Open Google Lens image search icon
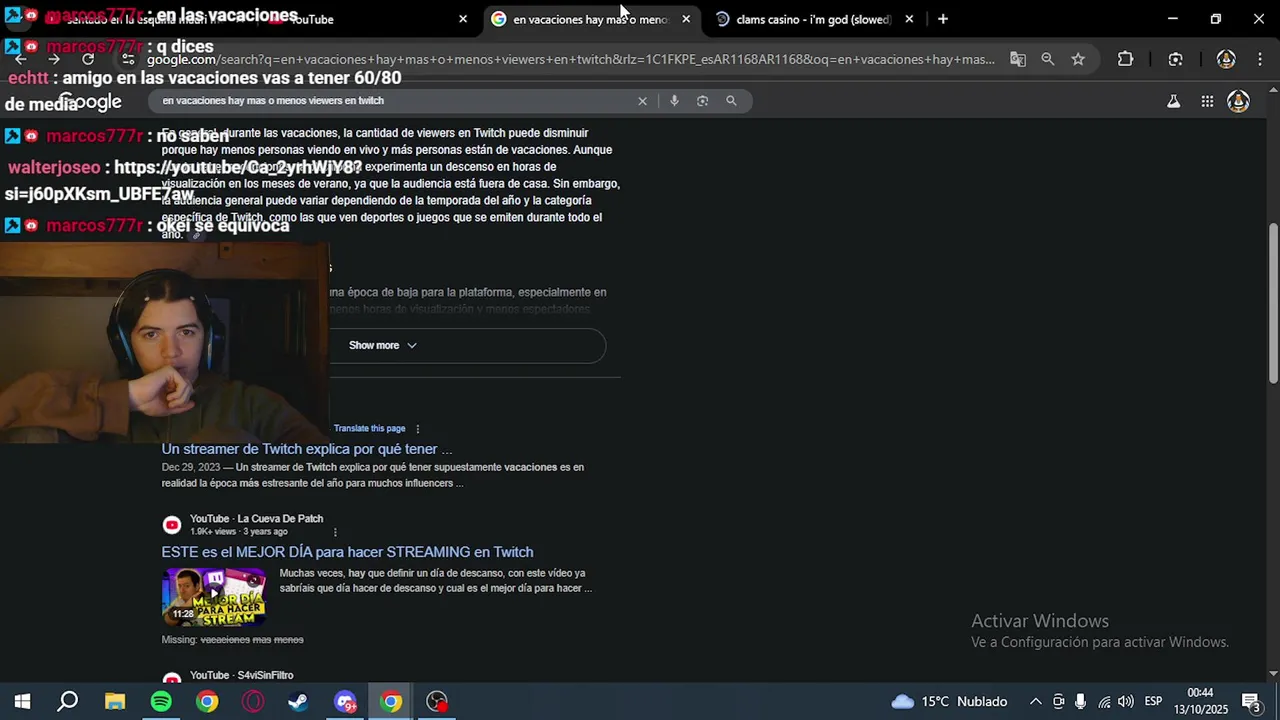The image size is (1280, 720). (702, 101)
